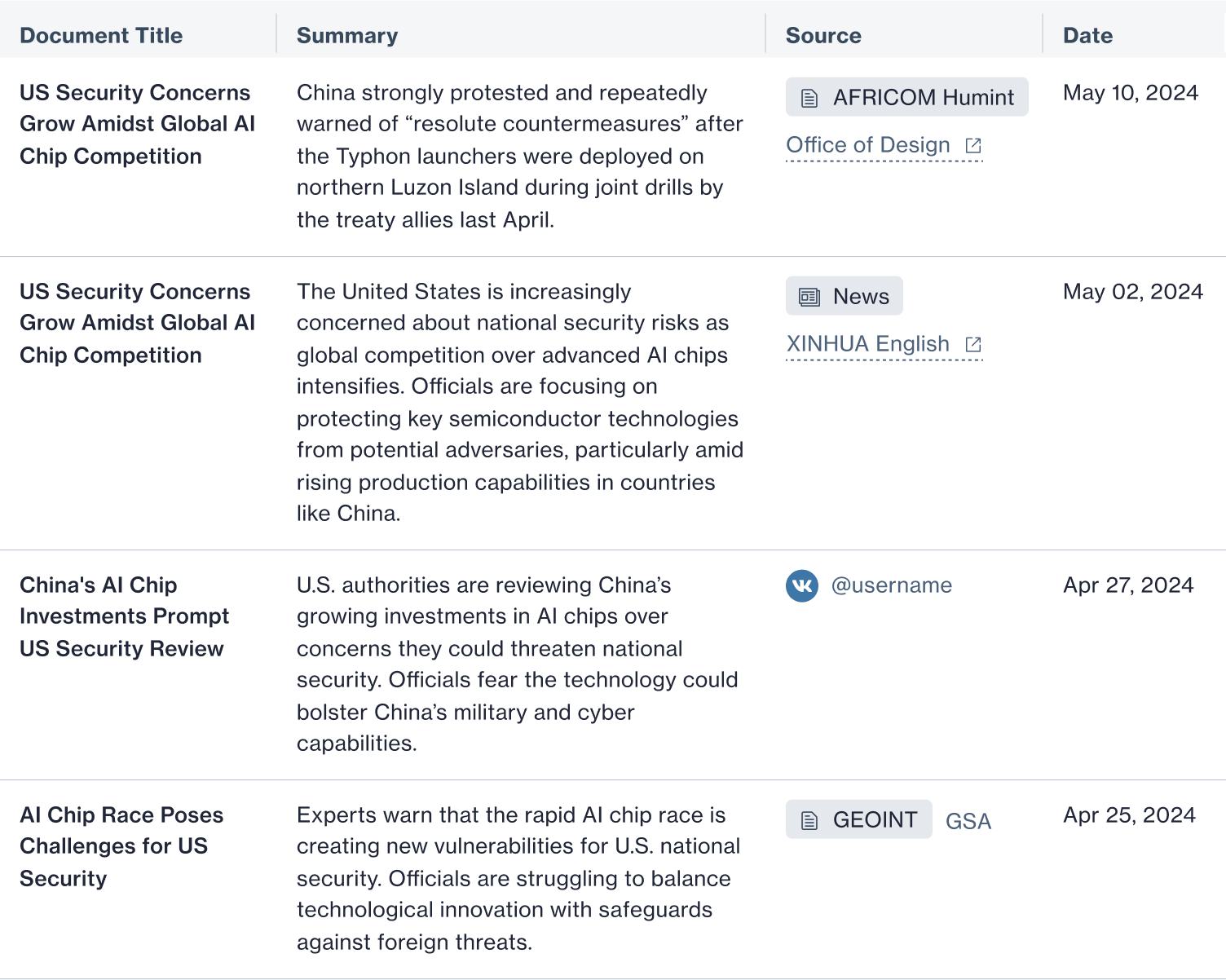This screenshot has width=1226, height=980.
Task: Click the VK social network icon
Action: click(802, 585)
